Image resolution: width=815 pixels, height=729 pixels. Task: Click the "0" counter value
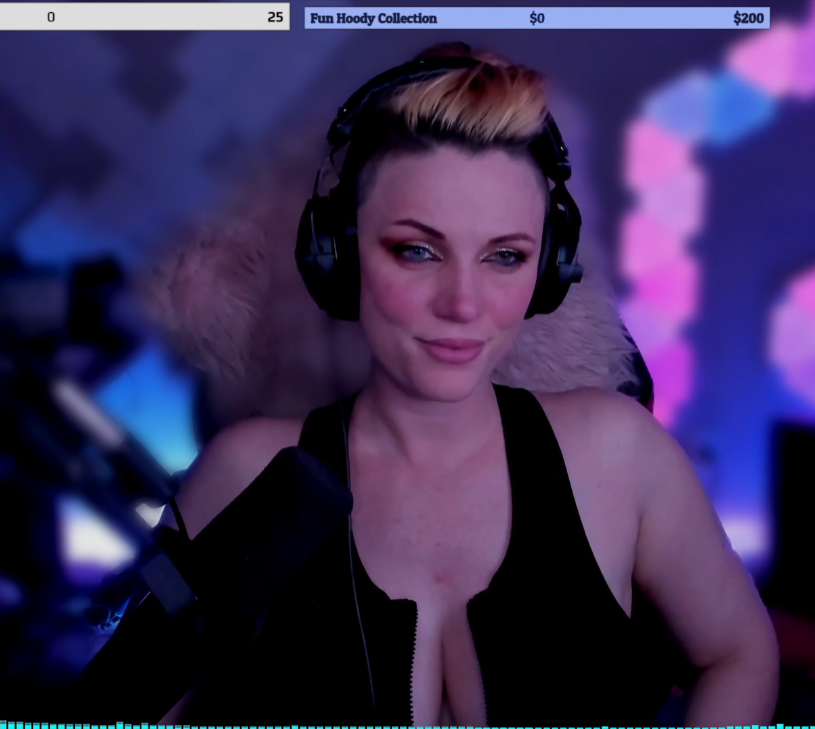click(x=50, y=17)
